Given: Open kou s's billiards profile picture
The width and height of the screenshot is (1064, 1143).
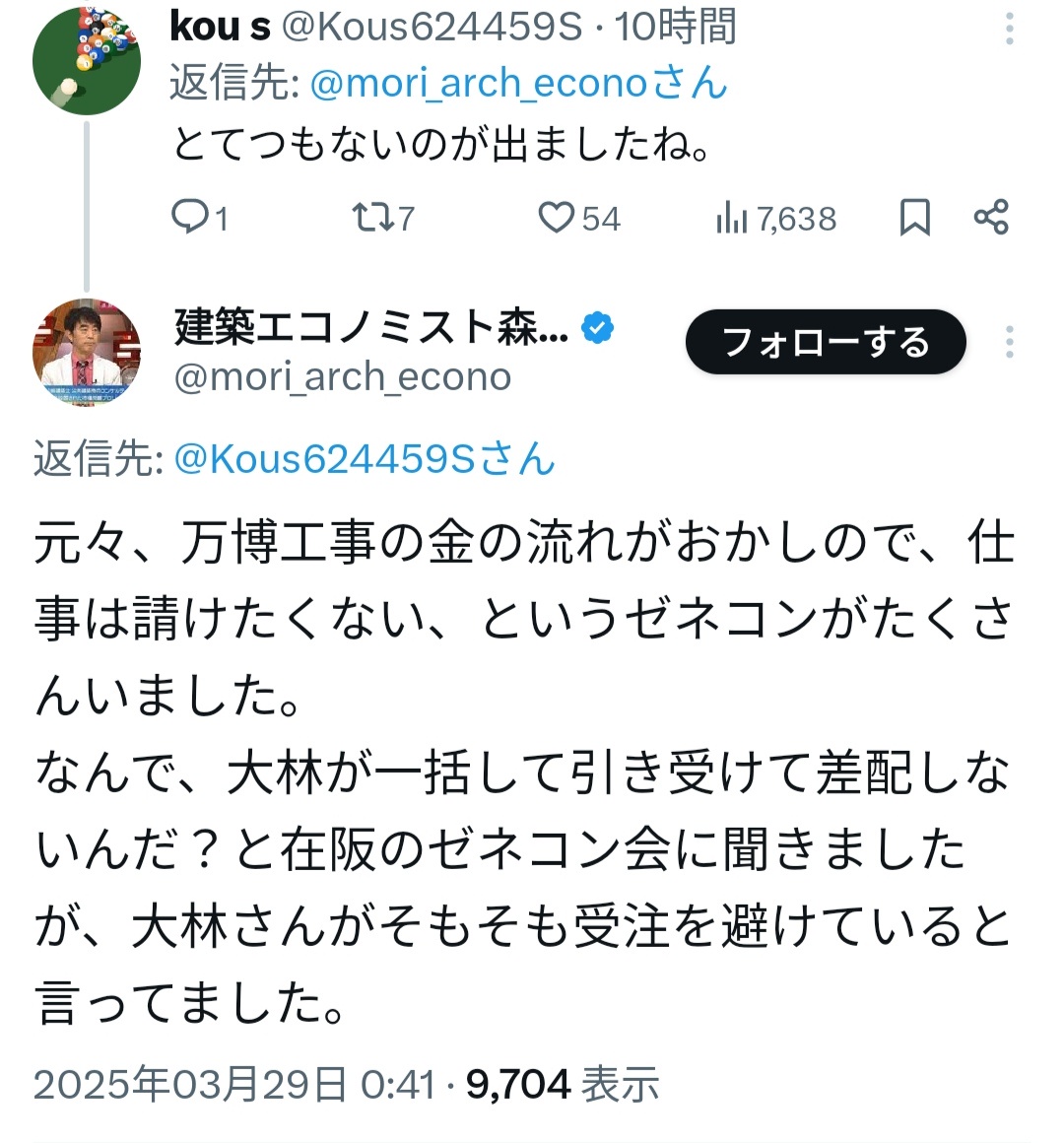Looking at the screenshot, I should (87, 61).
